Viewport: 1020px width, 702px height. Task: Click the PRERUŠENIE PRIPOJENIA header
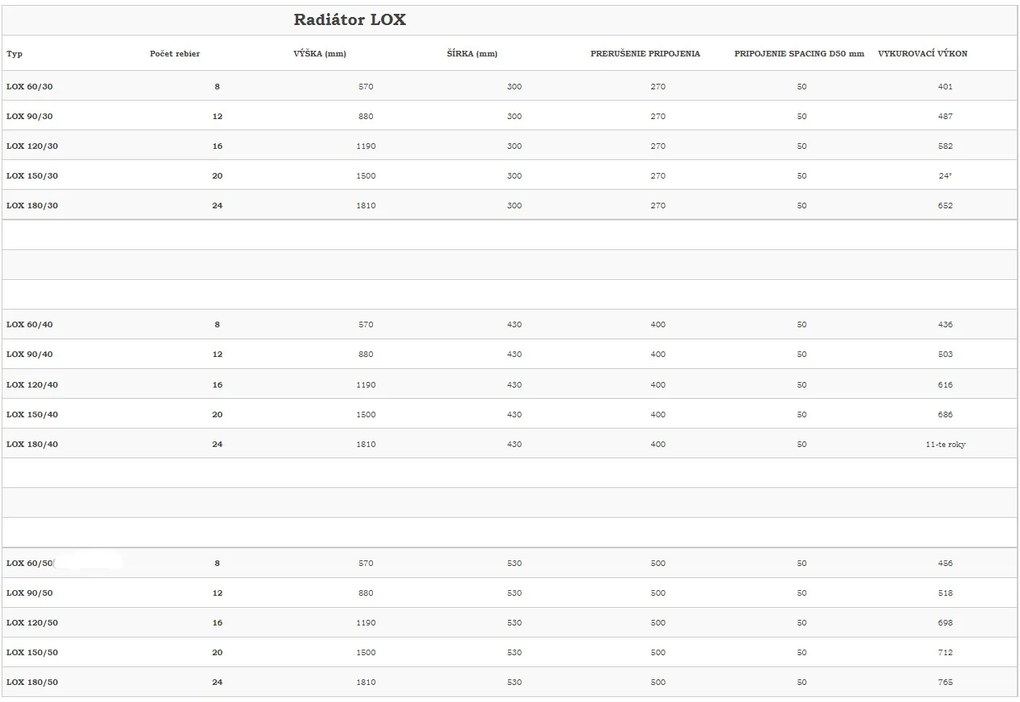point(645,53)
